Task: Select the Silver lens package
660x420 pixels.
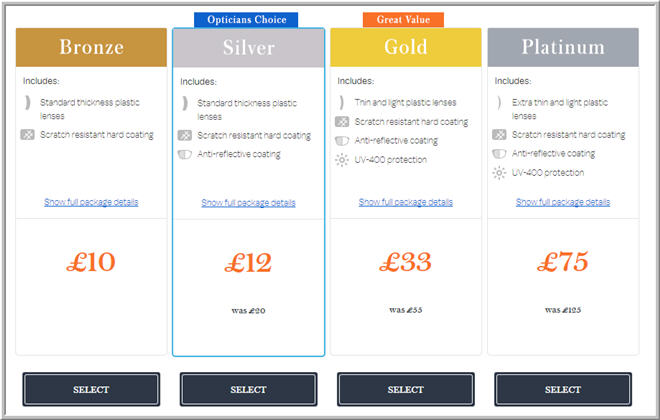Action: point(248,389)
